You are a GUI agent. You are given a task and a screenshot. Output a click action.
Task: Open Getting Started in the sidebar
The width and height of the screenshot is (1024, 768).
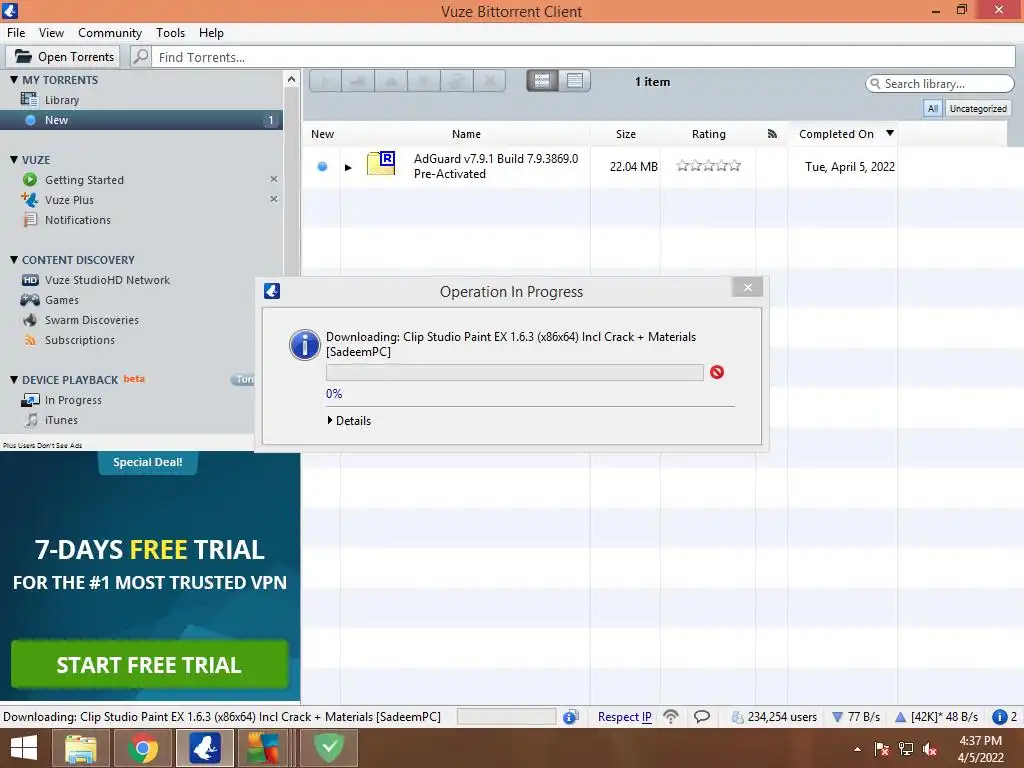tap(84, 180)
